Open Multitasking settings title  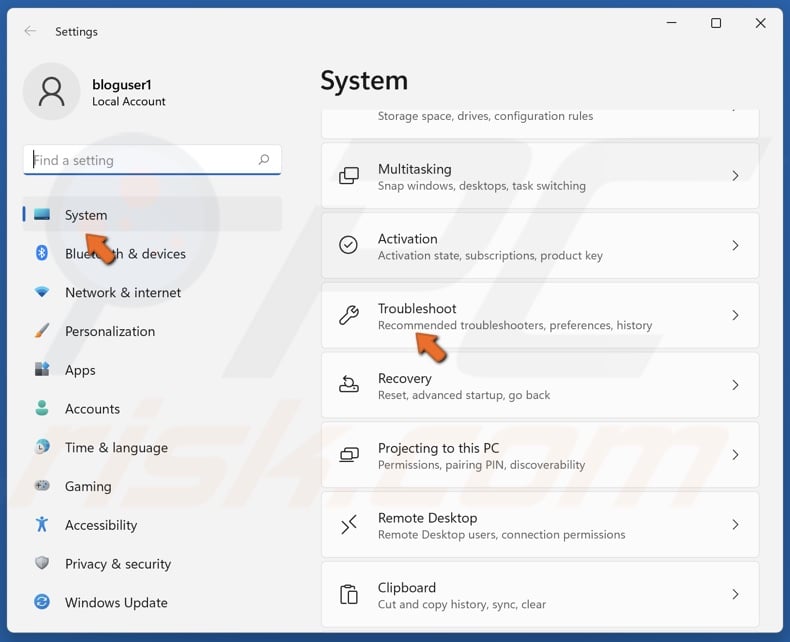(414, 169)
